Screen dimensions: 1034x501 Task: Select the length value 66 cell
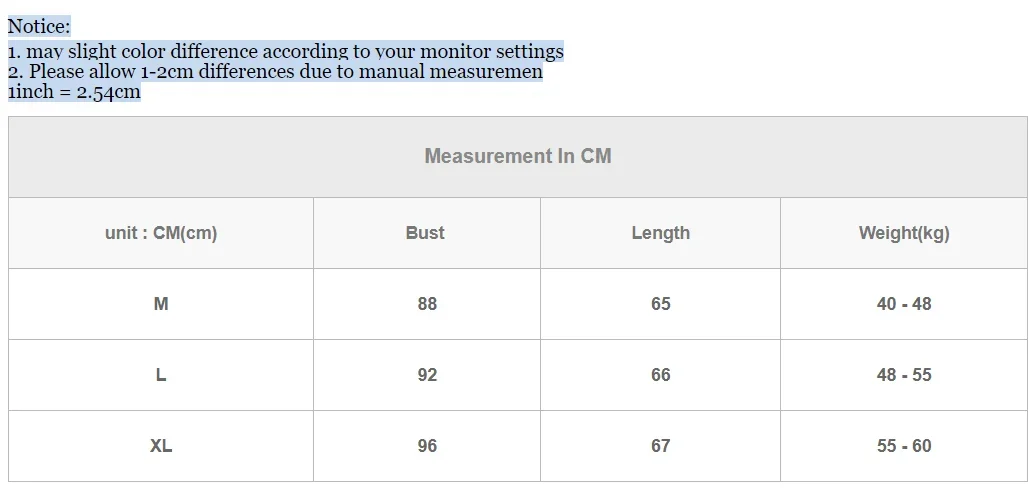[660, 375]
